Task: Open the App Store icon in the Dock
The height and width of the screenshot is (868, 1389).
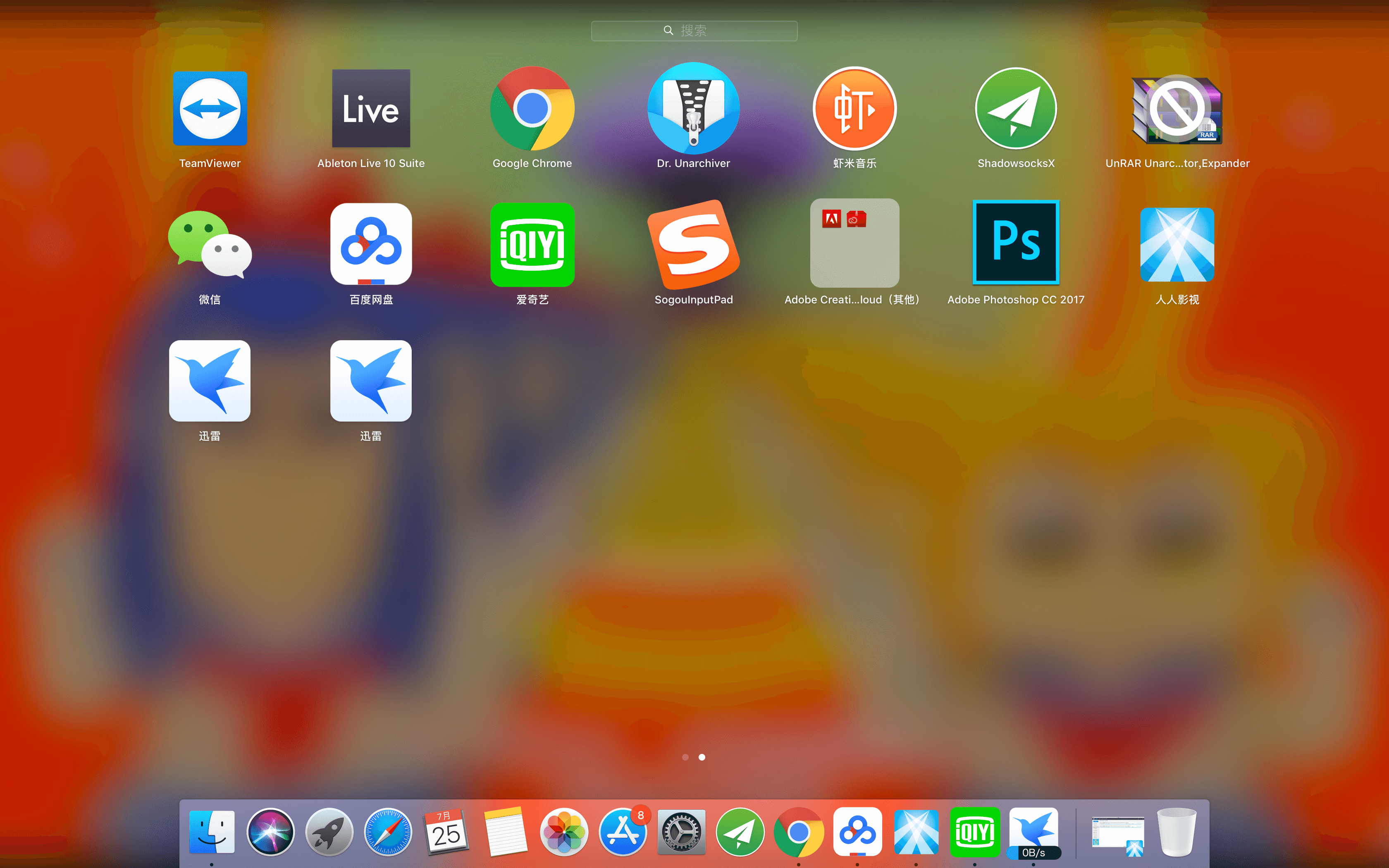Action: (x=623, y=832)
